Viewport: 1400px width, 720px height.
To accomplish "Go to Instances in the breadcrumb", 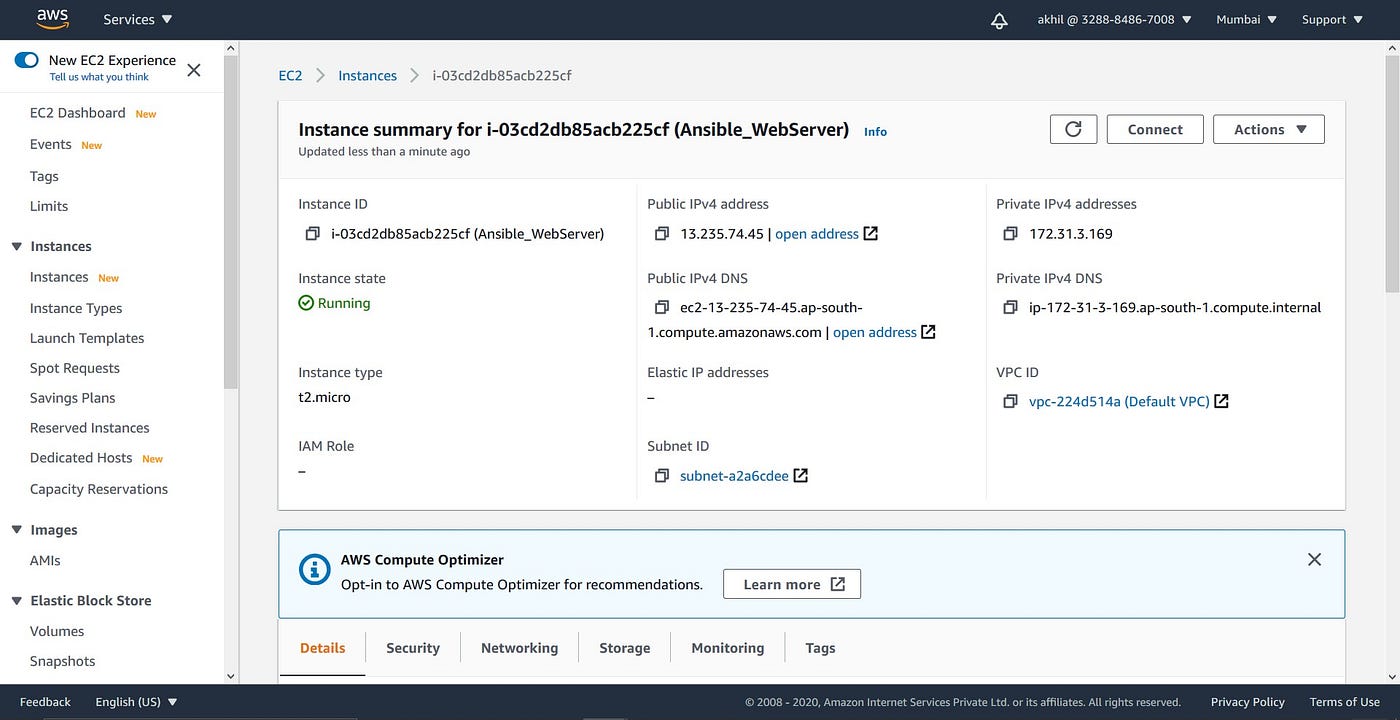I will click(x=367, y=75).
